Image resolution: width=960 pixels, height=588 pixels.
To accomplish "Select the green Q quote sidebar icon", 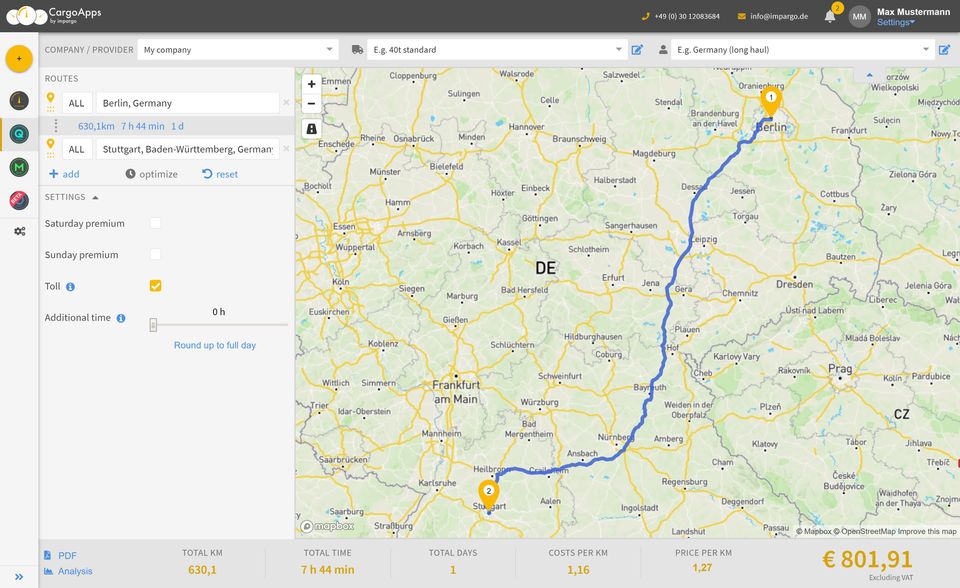I will [x=19, y=134].
